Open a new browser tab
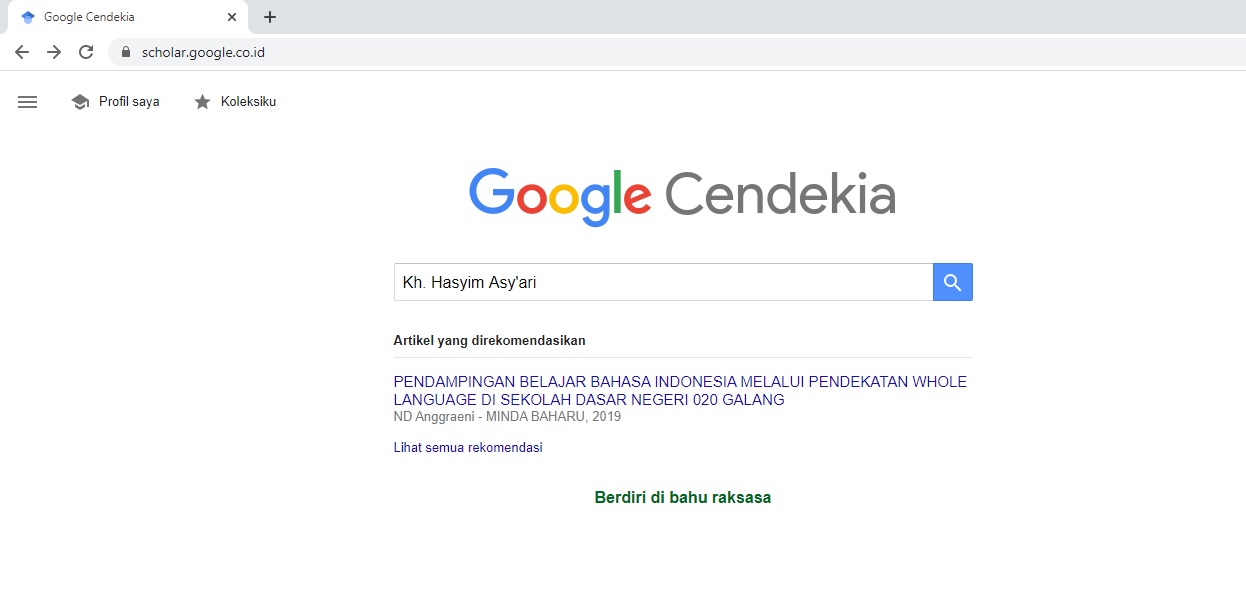This screenshot has width=1246, height=614. 270,17
